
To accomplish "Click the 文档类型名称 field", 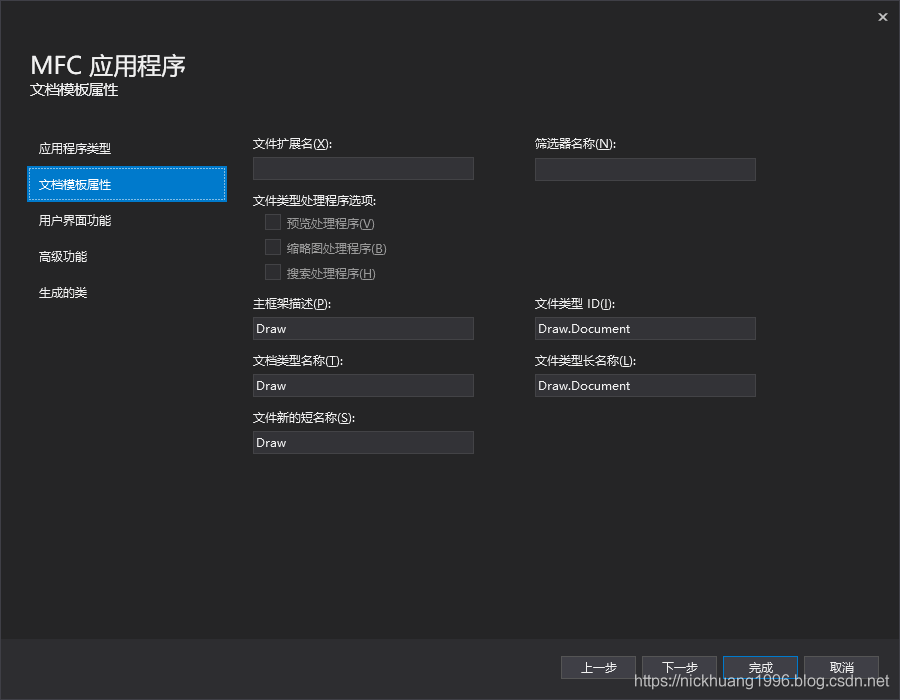I will point(363,386).
